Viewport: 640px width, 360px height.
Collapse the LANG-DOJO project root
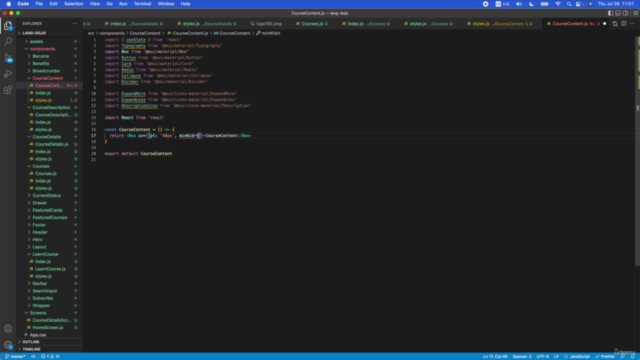[x=34, y=33]
